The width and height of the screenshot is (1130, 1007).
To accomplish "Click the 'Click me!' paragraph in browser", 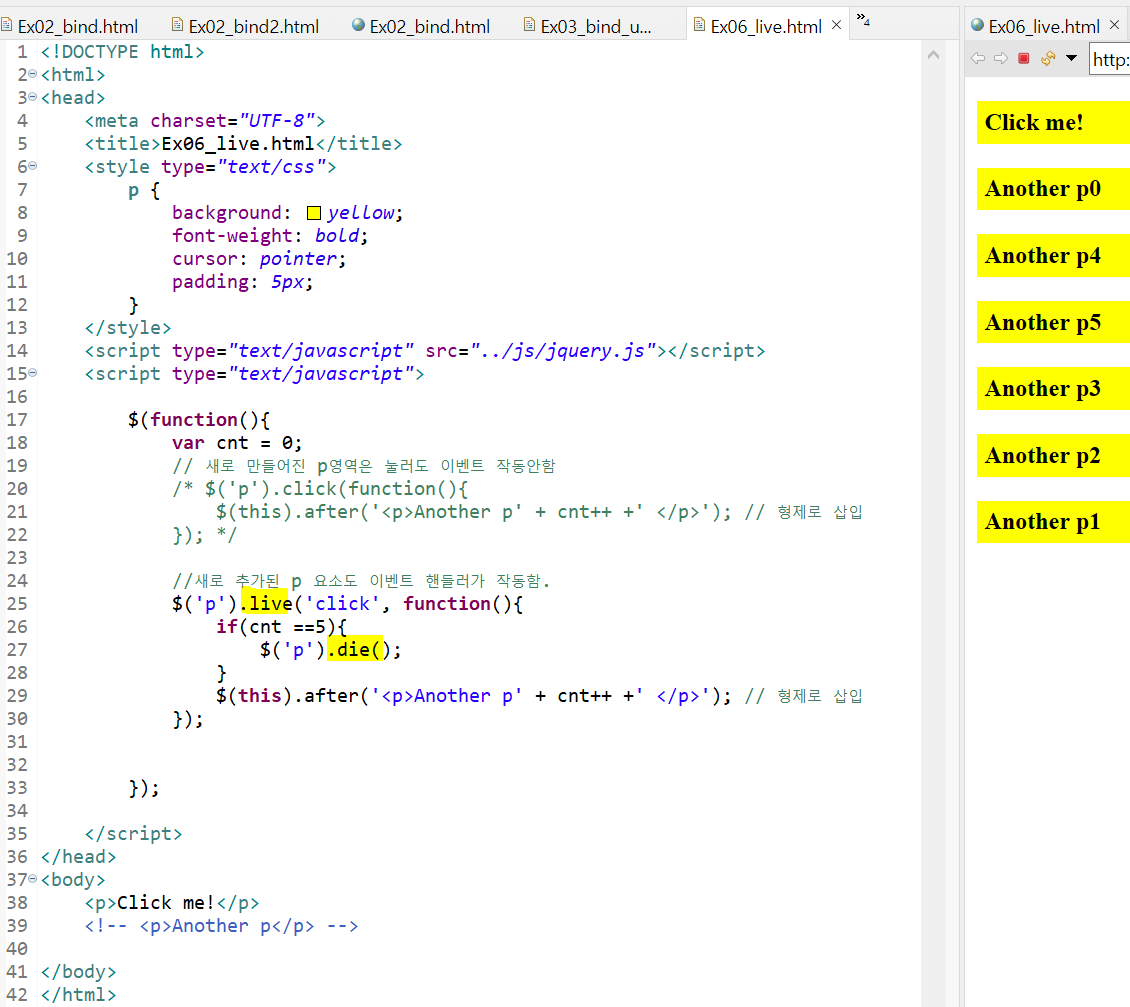I will 1053,123.
